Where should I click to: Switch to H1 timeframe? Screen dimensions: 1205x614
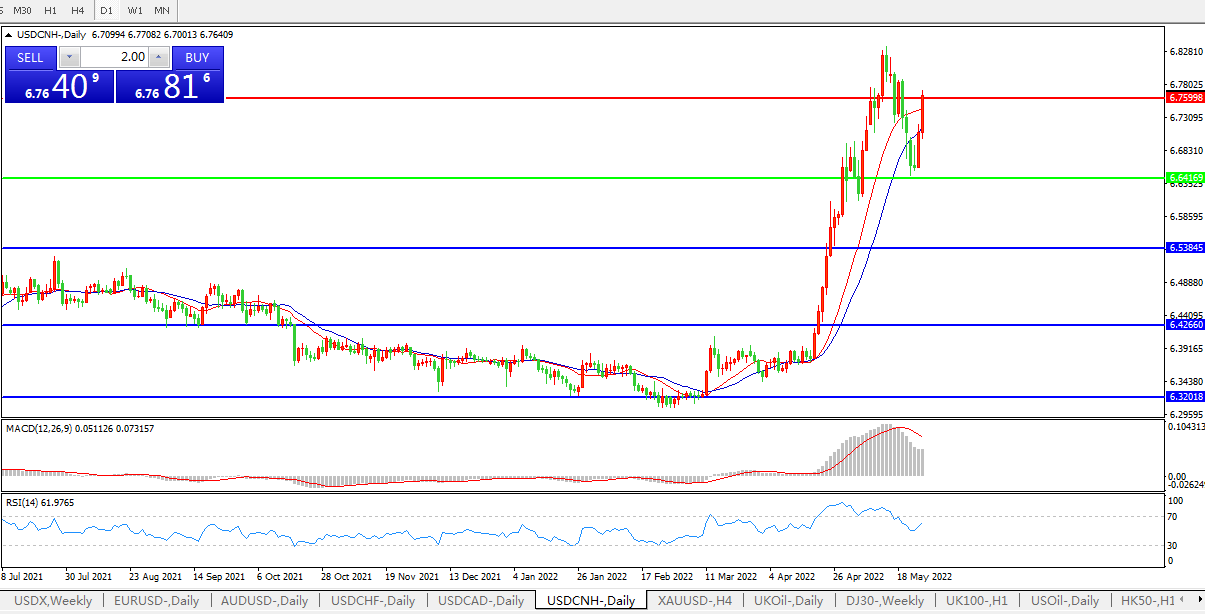pyautogui.click(x=50, y=10)
